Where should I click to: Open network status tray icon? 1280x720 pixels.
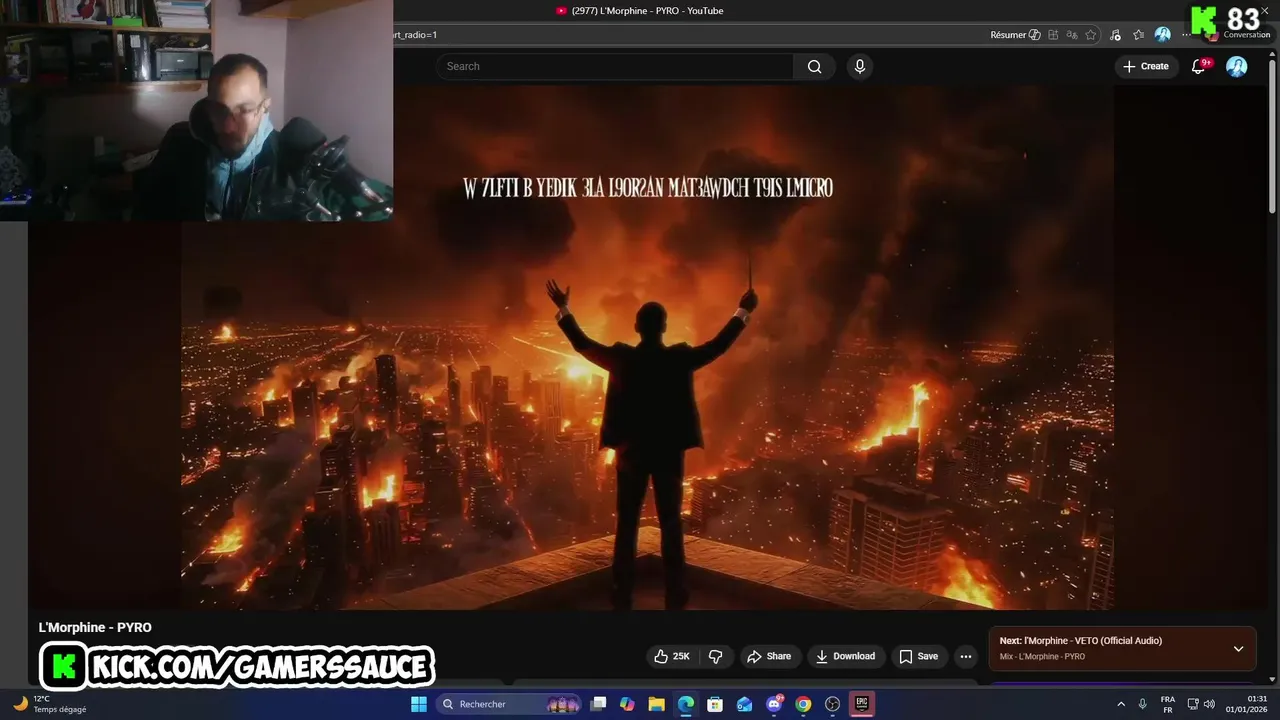(1193, 704)
